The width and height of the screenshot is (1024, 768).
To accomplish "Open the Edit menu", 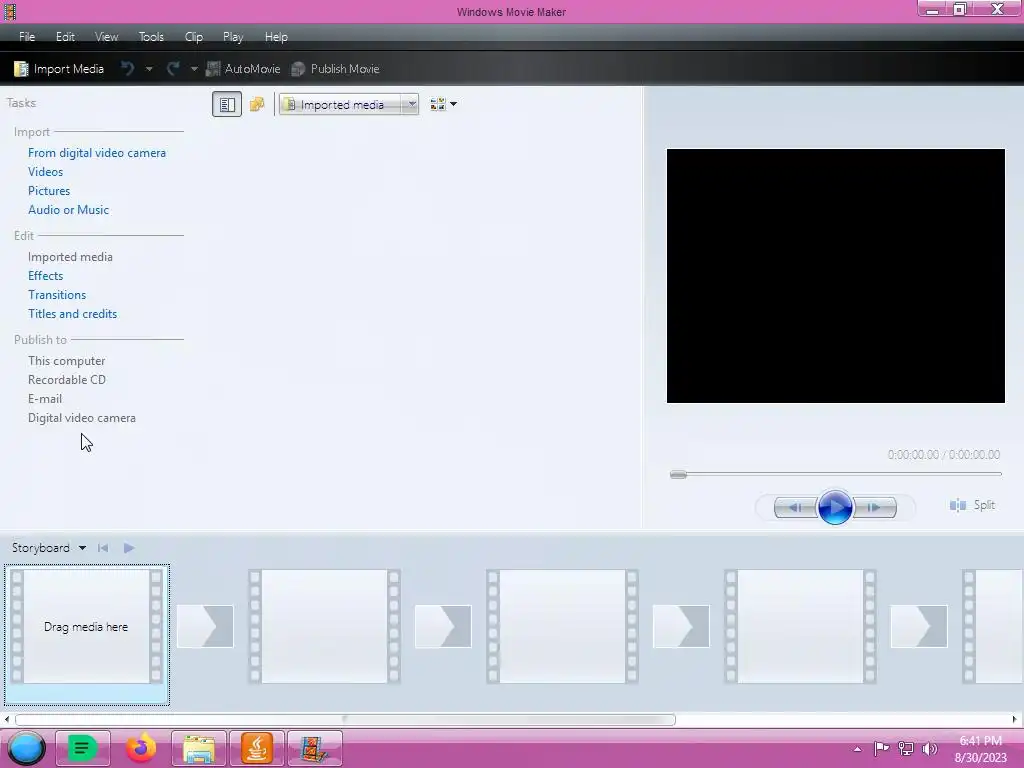I will (x=65, y=37).
